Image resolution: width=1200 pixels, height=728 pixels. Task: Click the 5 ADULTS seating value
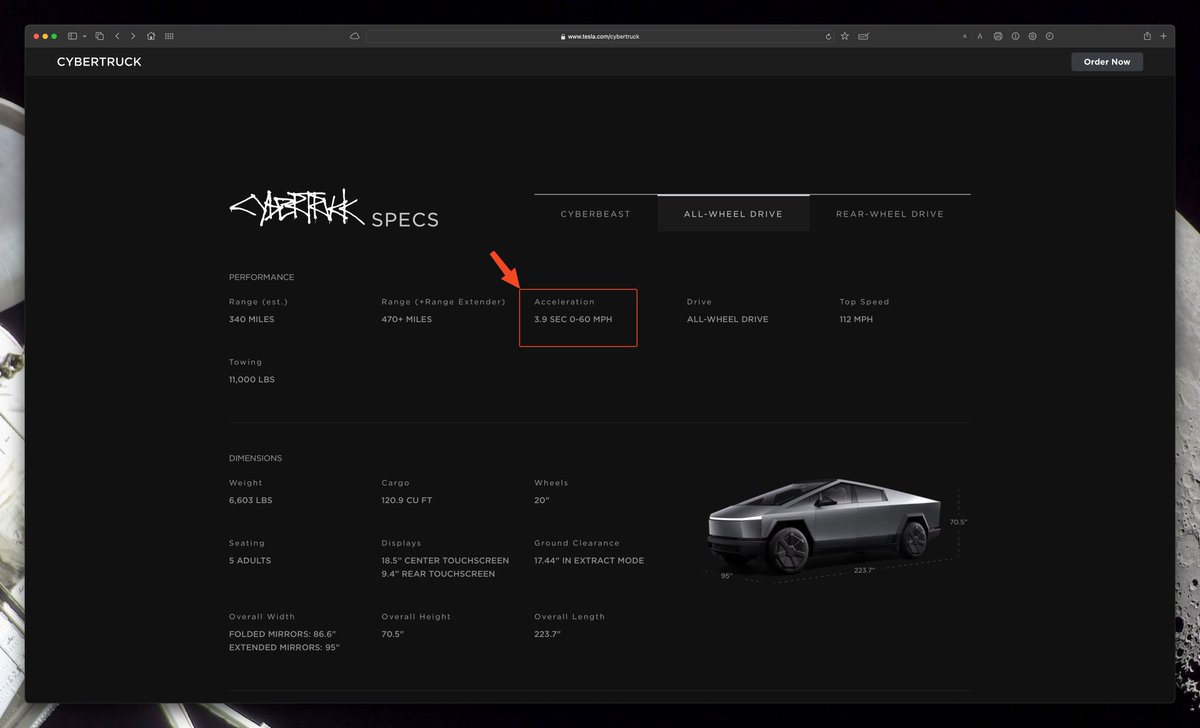250,561
